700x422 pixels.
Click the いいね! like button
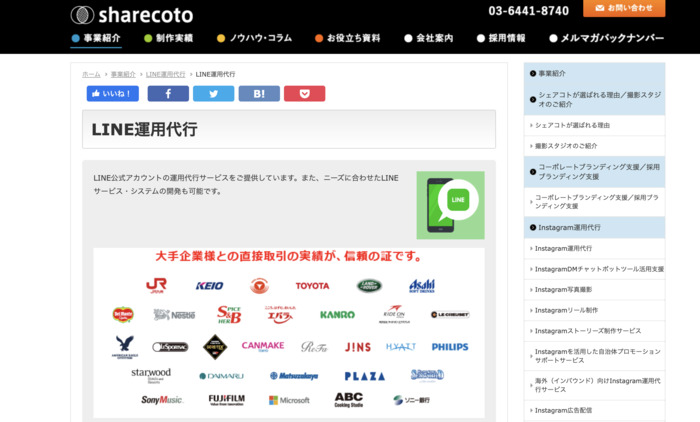112,94
